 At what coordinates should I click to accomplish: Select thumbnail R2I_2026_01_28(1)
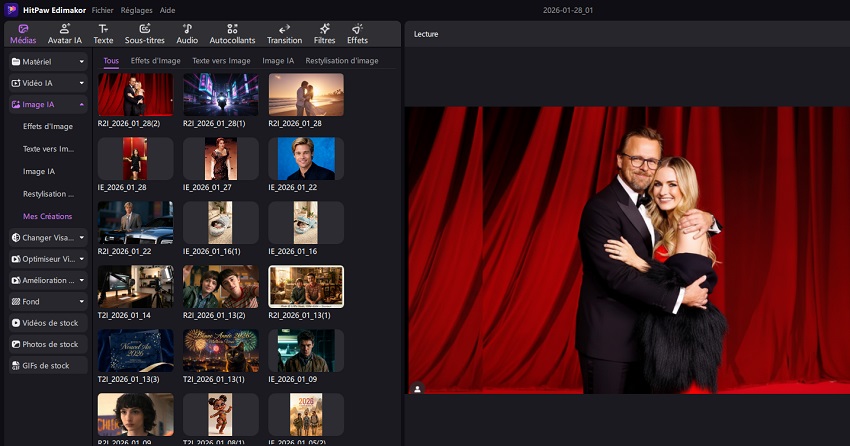[221, 95]
